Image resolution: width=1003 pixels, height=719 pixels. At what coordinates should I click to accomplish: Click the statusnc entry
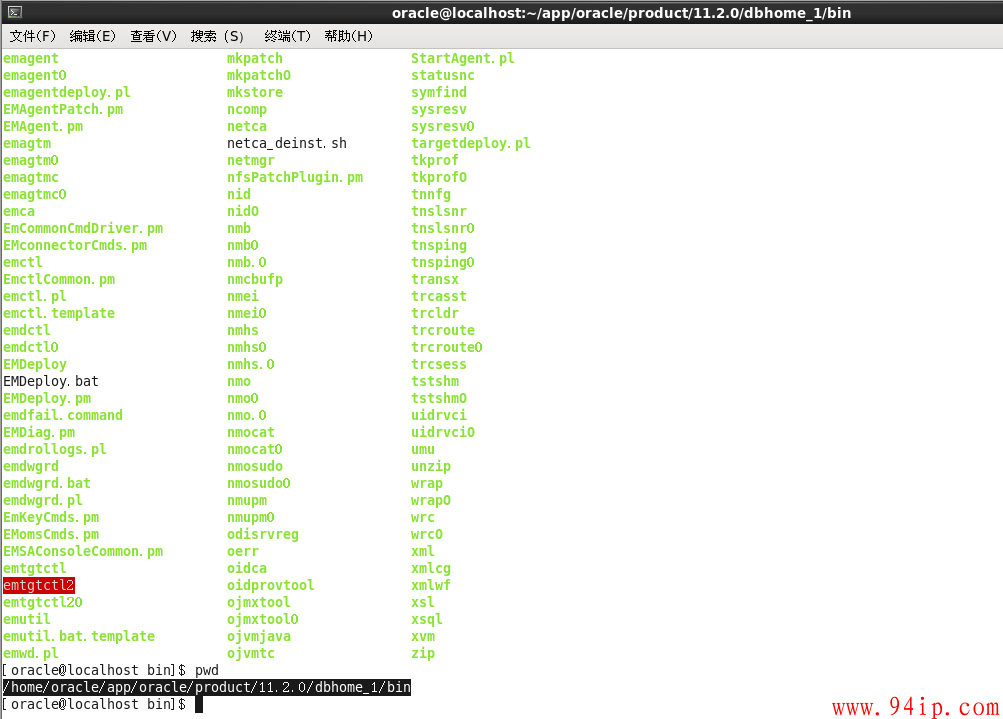click(x=443, y=75)
